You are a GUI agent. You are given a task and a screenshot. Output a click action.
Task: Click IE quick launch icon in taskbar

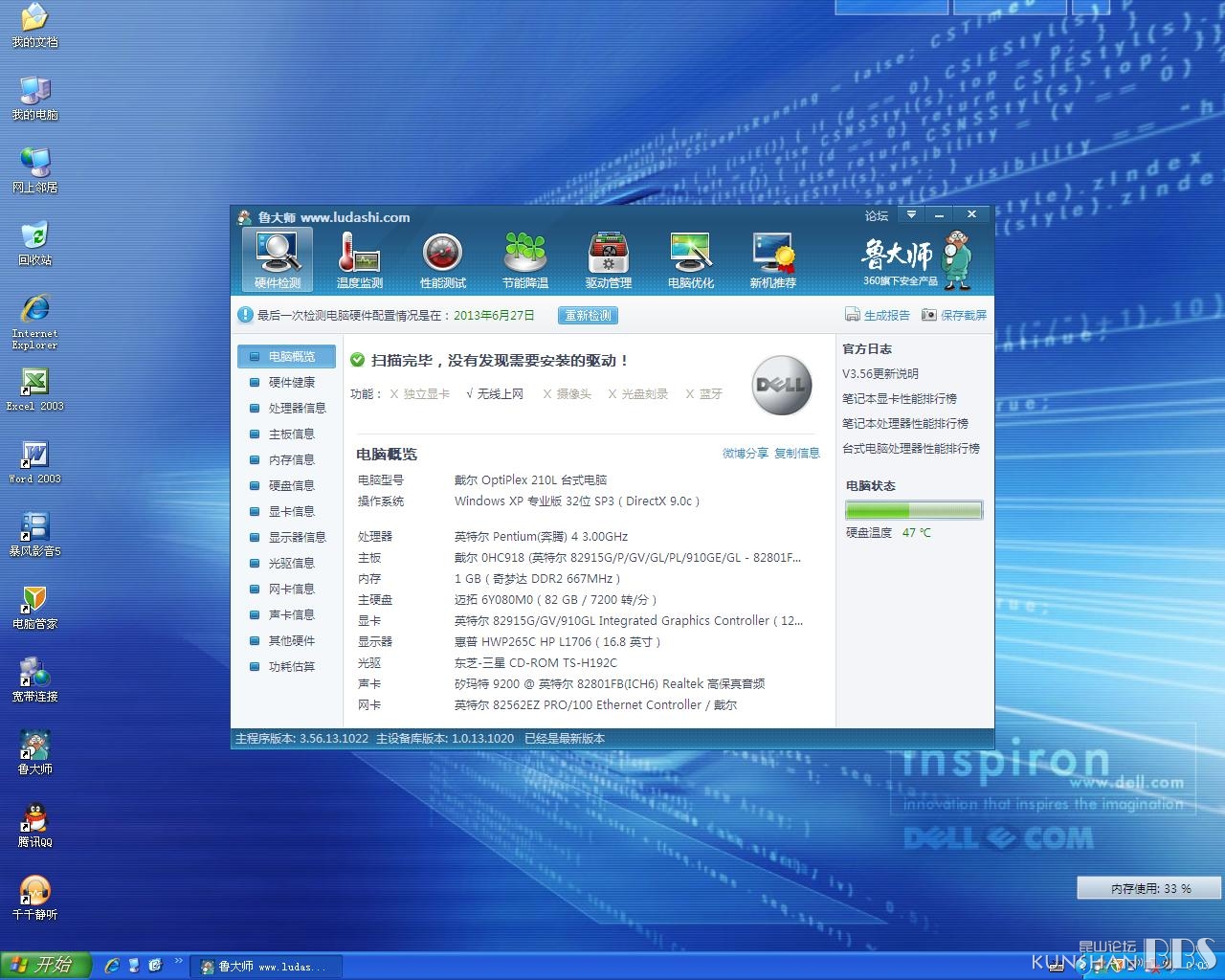(112, 966)
